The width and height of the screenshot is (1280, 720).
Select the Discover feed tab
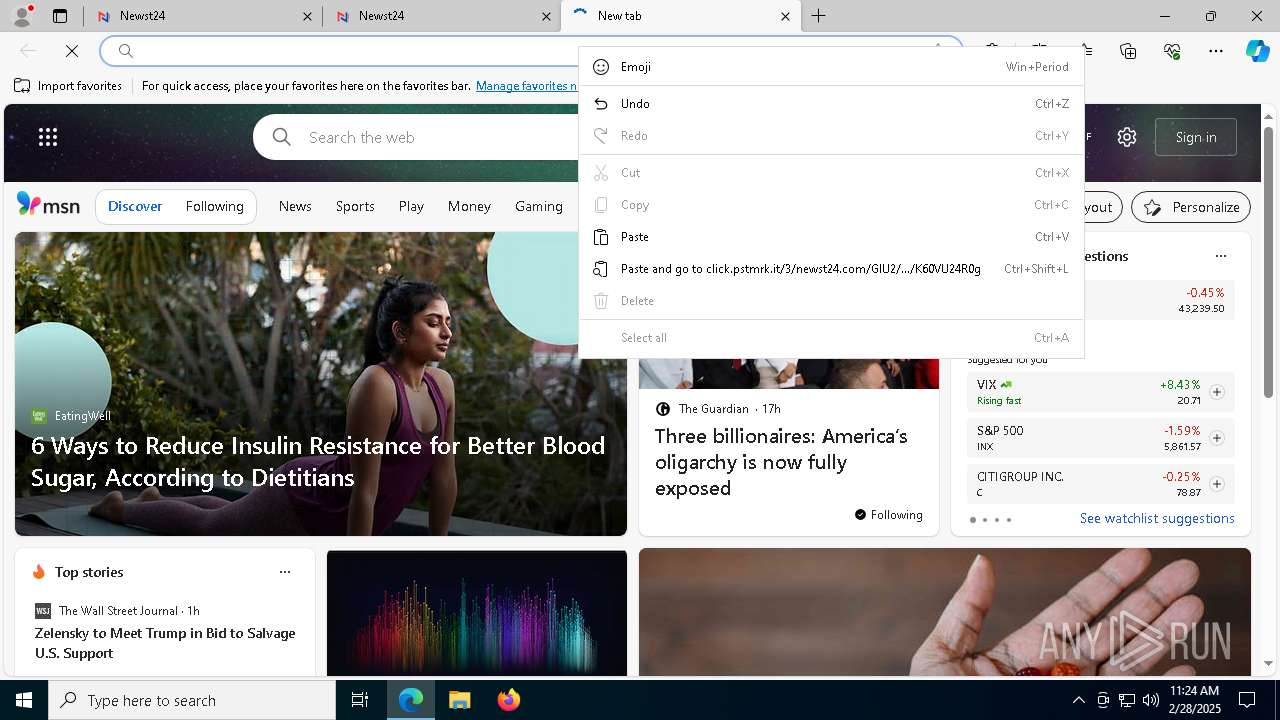point(135,206)
